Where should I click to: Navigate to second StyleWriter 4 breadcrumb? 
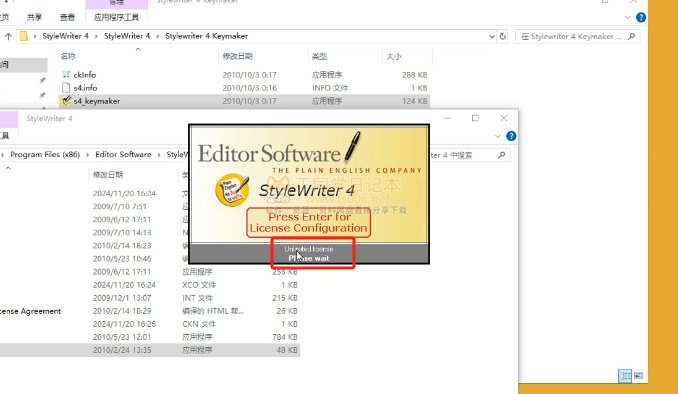(x=127, y=36)
